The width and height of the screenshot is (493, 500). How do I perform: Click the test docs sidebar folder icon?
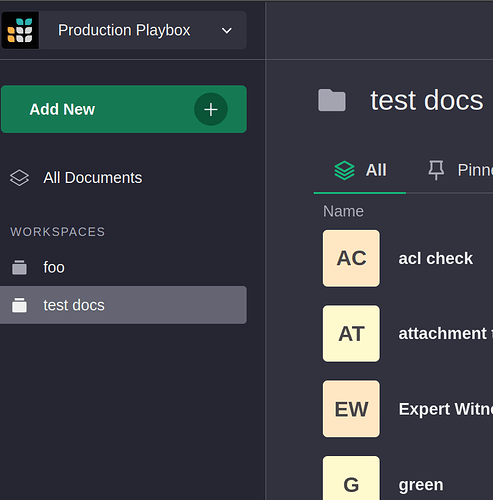(x=19, y=305)
